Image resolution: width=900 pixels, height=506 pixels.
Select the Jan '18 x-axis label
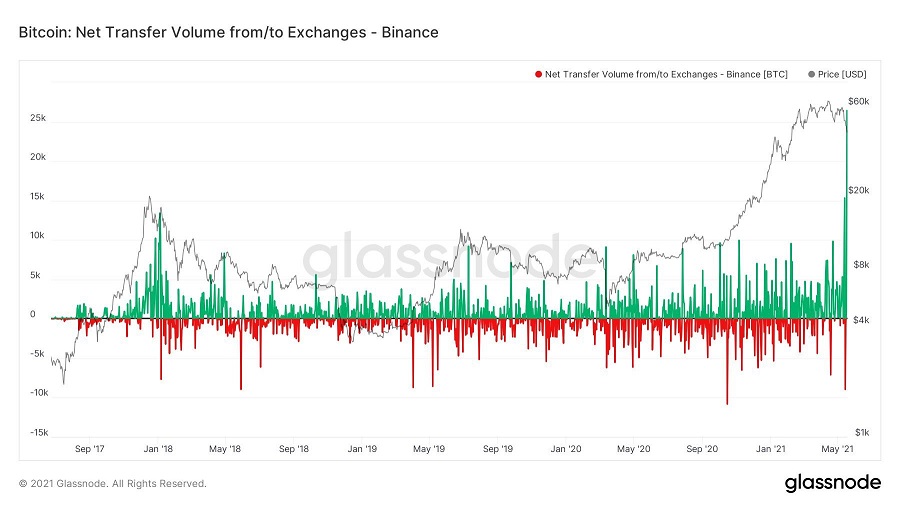pos(157,450)
